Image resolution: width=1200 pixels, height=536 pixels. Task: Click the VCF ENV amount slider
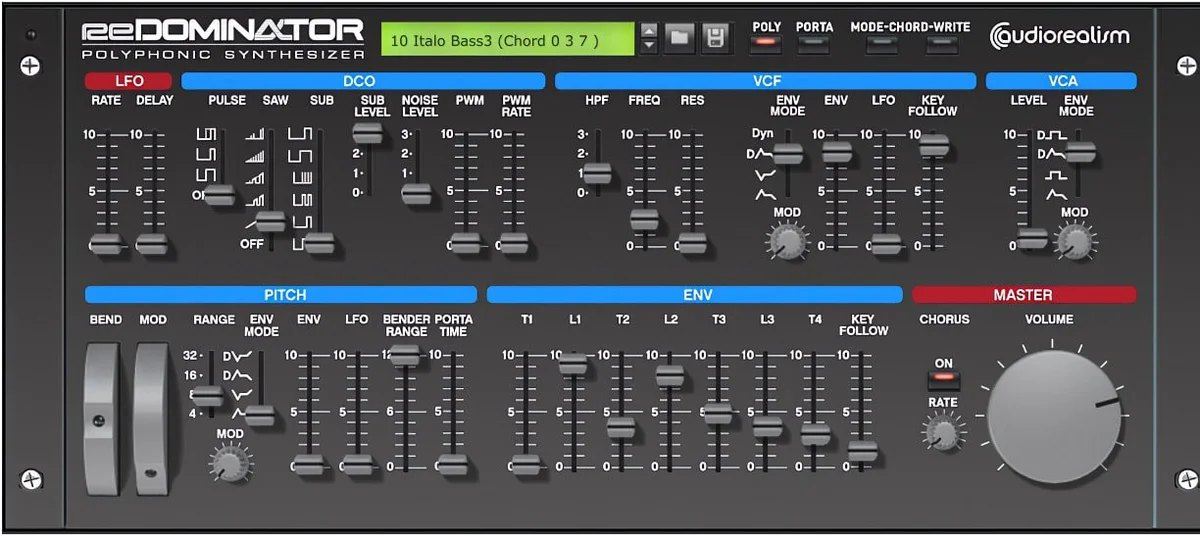pyautogui.click(x=836, y=151)
